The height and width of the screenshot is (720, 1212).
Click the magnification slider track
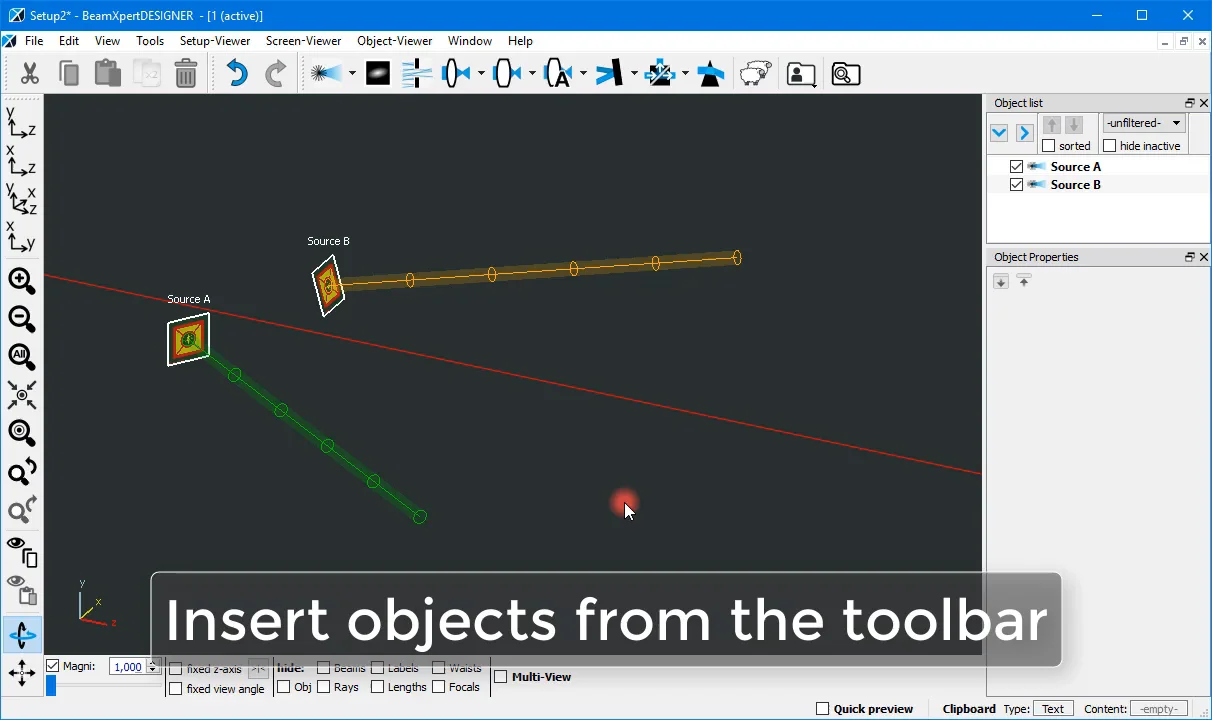click(103, 686)
